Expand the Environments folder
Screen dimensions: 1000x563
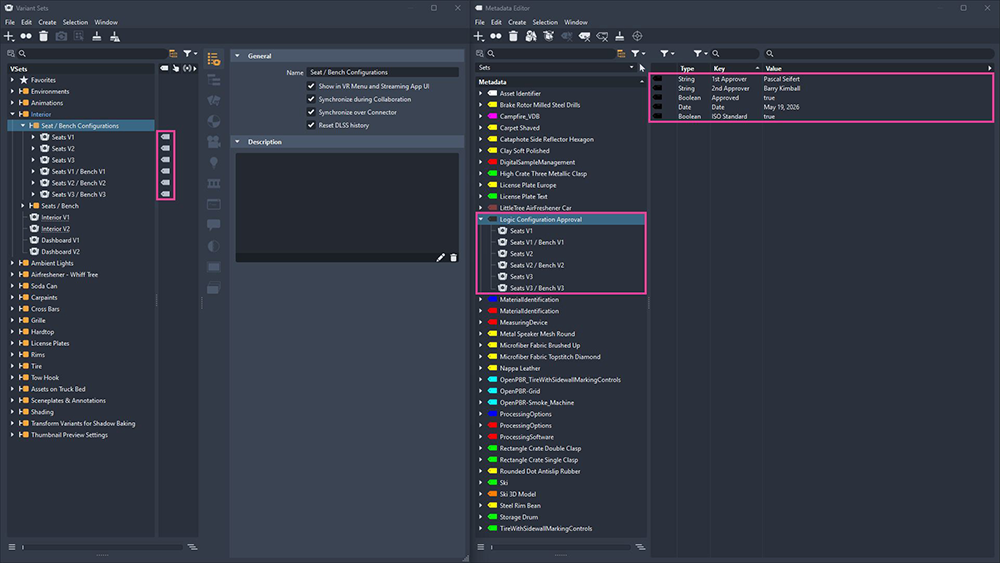(12, 91)
